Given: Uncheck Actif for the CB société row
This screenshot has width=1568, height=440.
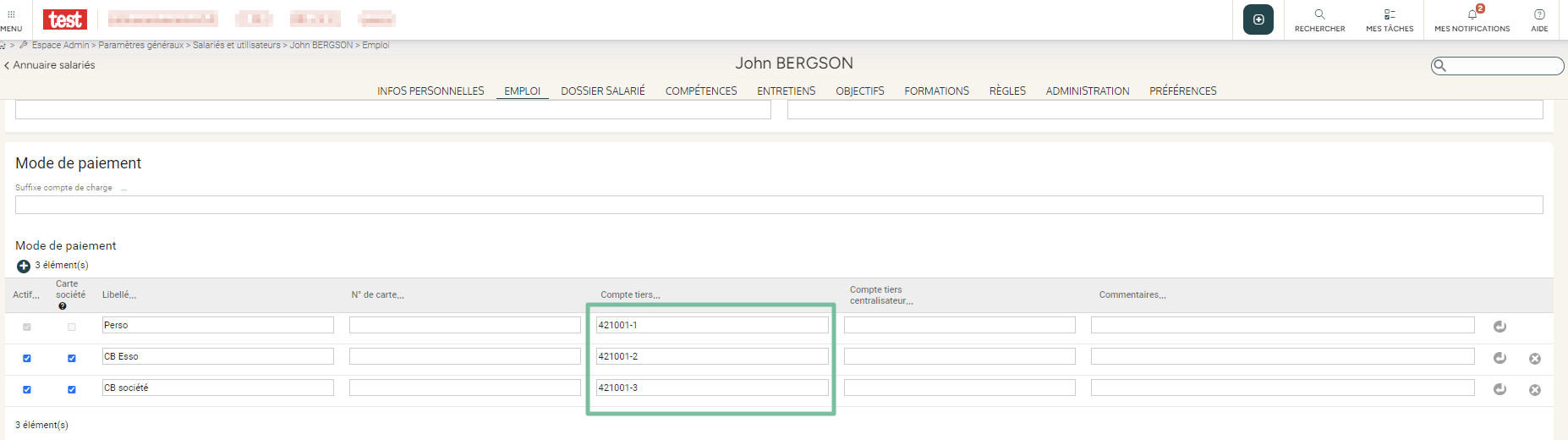Looking at the screenshot, I should tap(27, 389).
